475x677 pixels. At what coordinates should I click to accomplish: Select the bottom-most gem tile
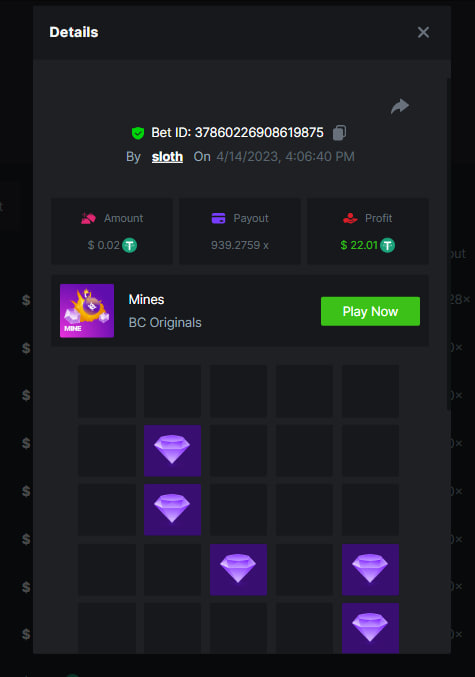pyautogui.click(x=370, y=628)
